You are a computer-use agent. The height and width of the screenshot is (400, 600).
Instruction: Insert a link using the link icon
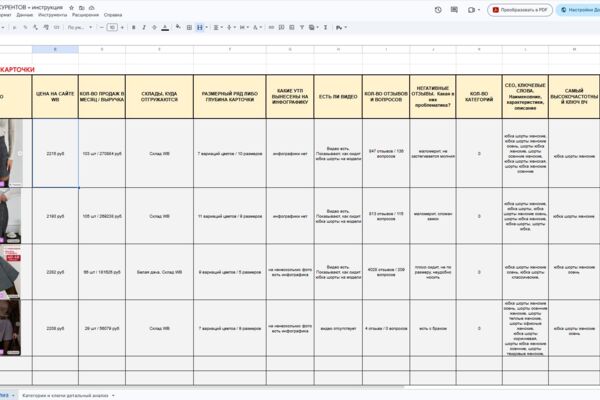pos(271,28)
